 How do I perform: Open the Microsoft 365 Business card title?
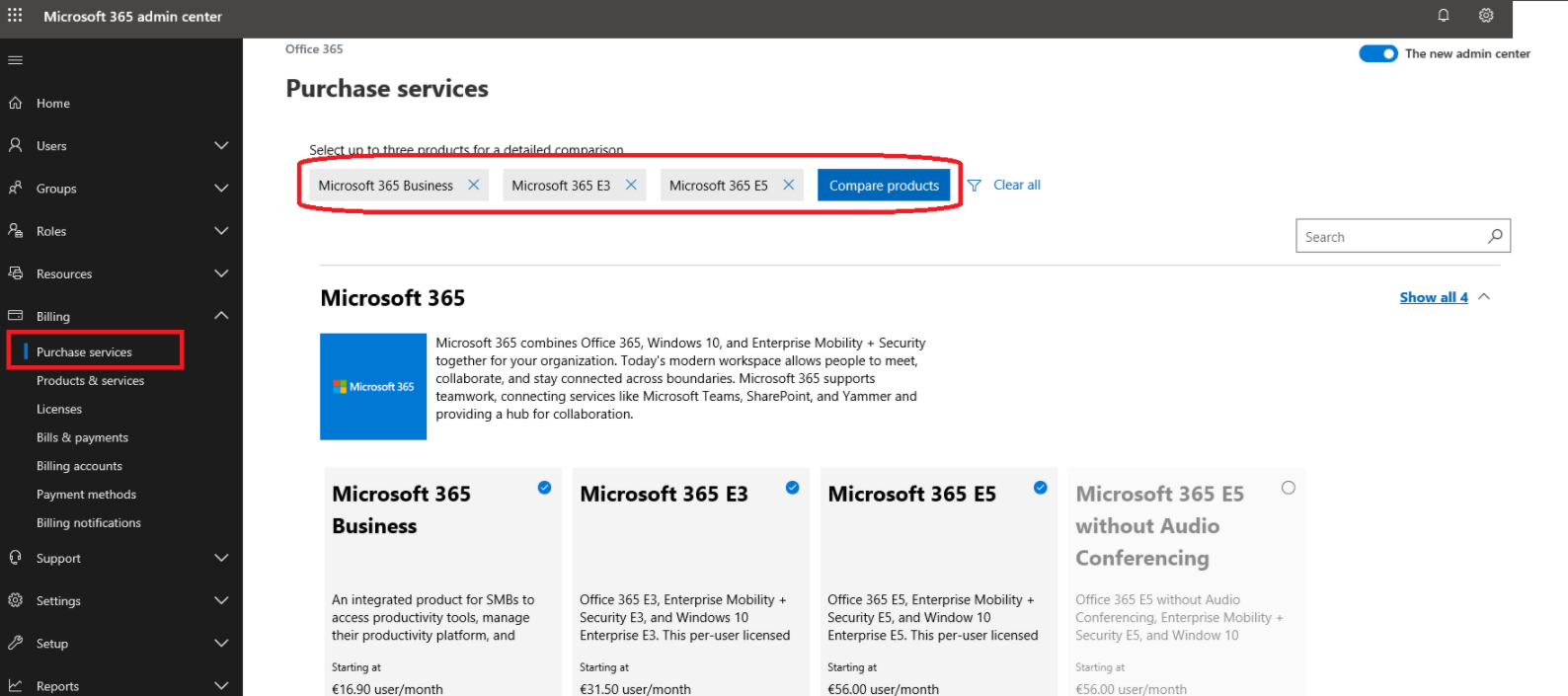coord(401,509)
